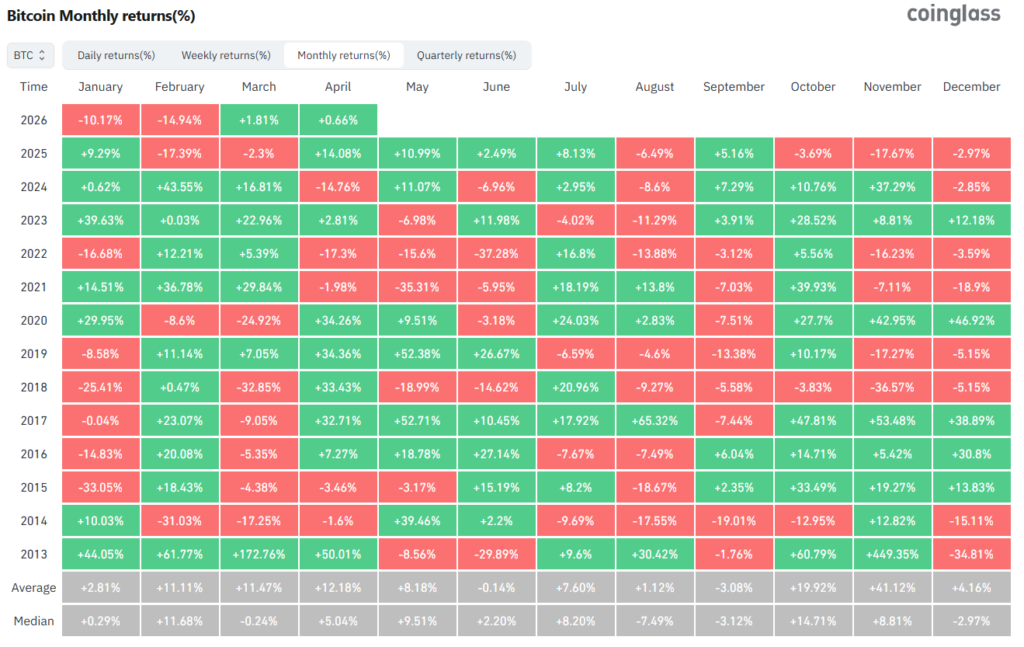Screen dimensions: 1024x647
Task: Select the Monthly returns(%) tab
Action: point(344,55)
